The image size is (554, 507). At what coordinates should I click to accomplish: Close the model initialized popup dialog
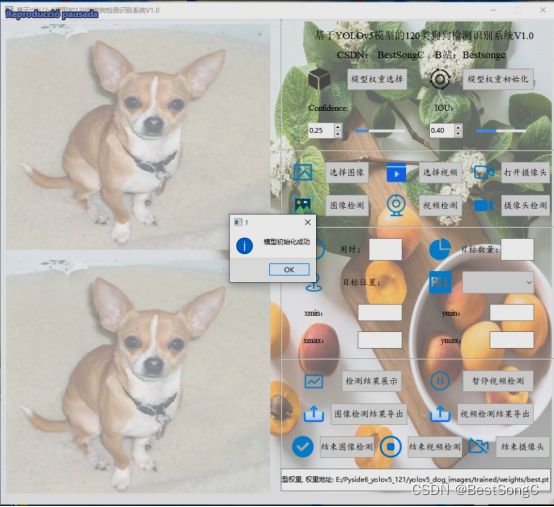[307, 222]
